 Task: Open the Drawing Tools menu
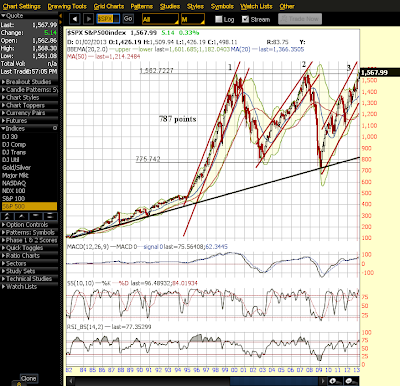(67, 6)
